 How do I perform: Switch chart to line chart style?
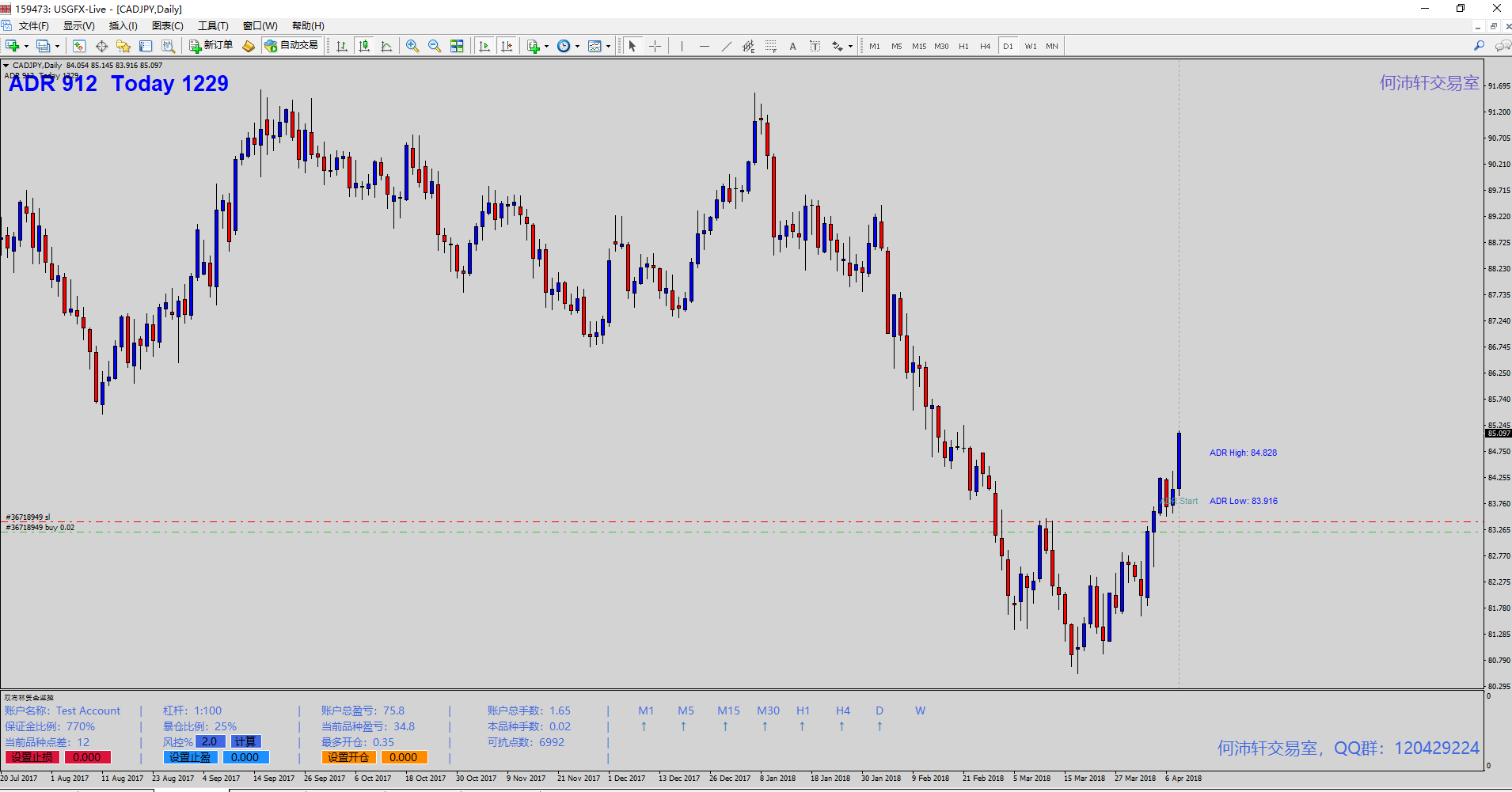(x=386, y=46)
